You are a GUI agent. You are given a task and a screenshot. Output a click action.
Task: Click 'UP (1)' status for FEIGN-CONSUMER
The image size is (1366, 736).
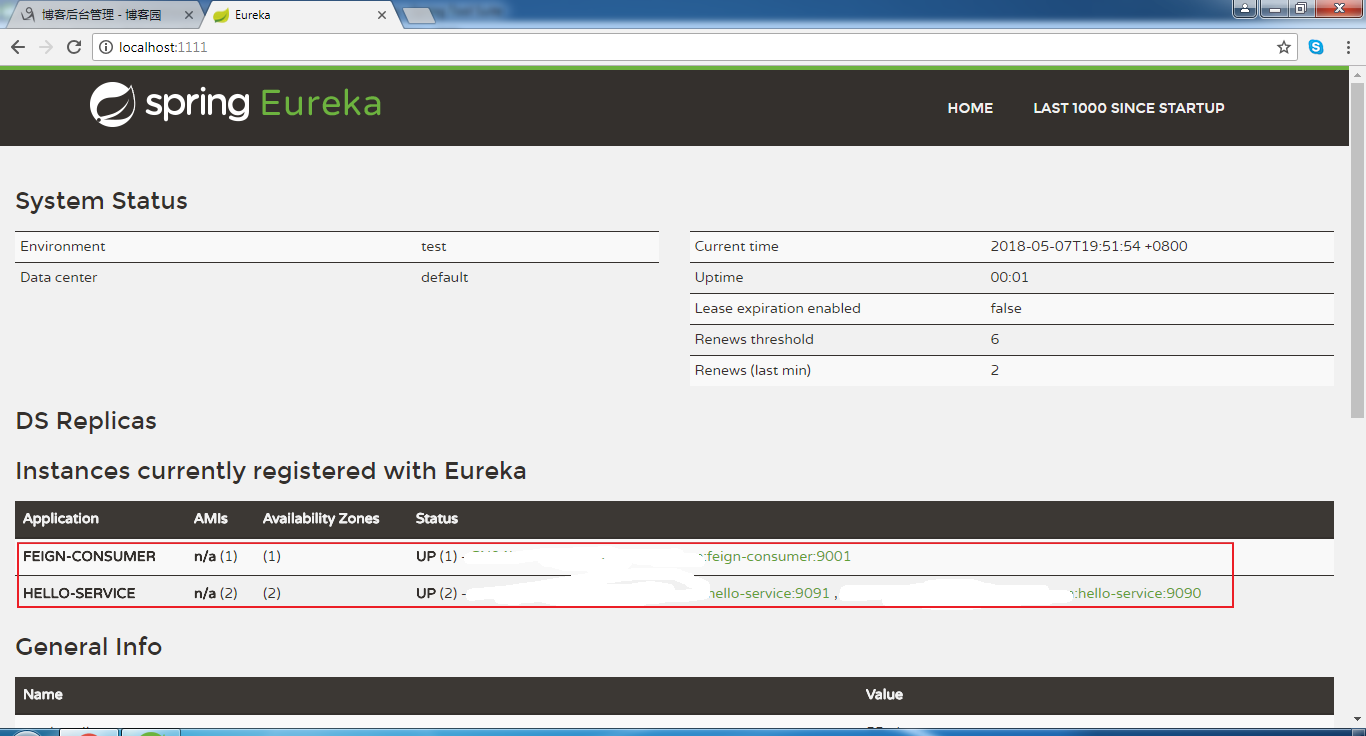[436, 556]
